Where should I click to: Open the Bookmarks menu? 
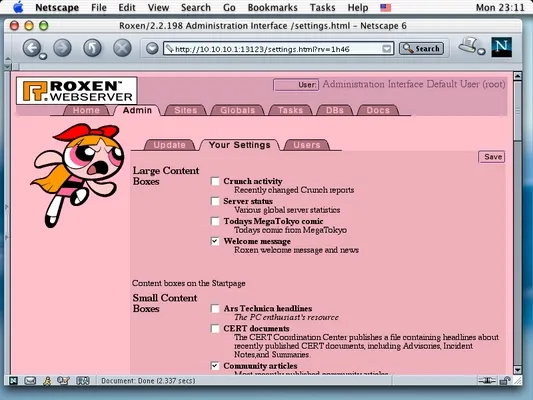tap(273, 7)
